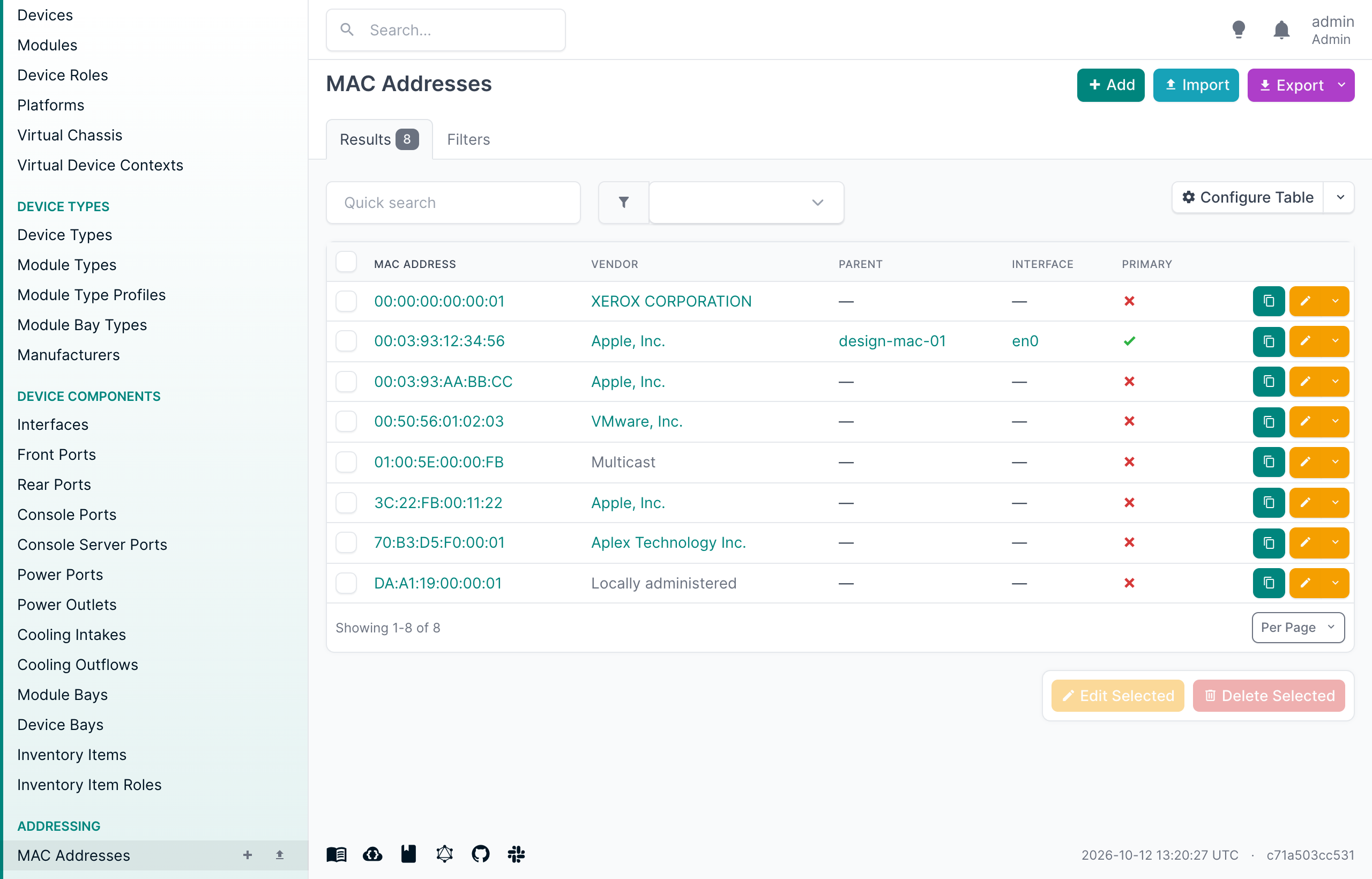This screenshot has height=879, width=1372.
Task: Toggle the select-all checkbox in table header
Action: point(346,263)
